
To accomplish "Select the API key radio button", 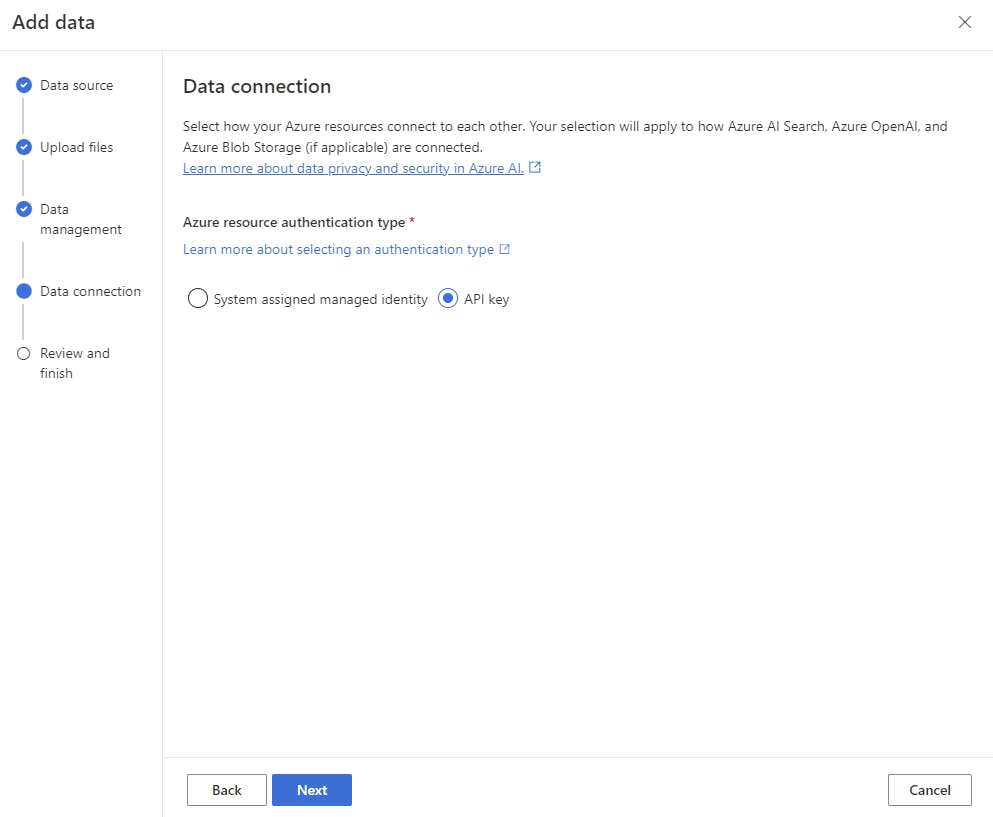I will 448,299.
